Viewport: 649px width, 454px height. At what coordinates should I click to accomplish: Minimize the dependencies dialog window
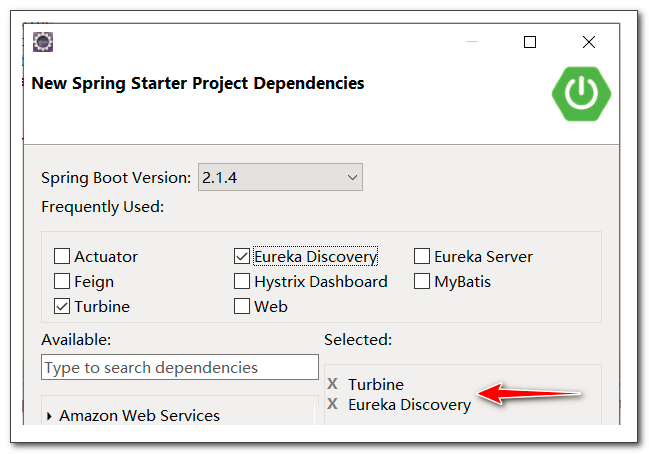click(x=472, y=42)
